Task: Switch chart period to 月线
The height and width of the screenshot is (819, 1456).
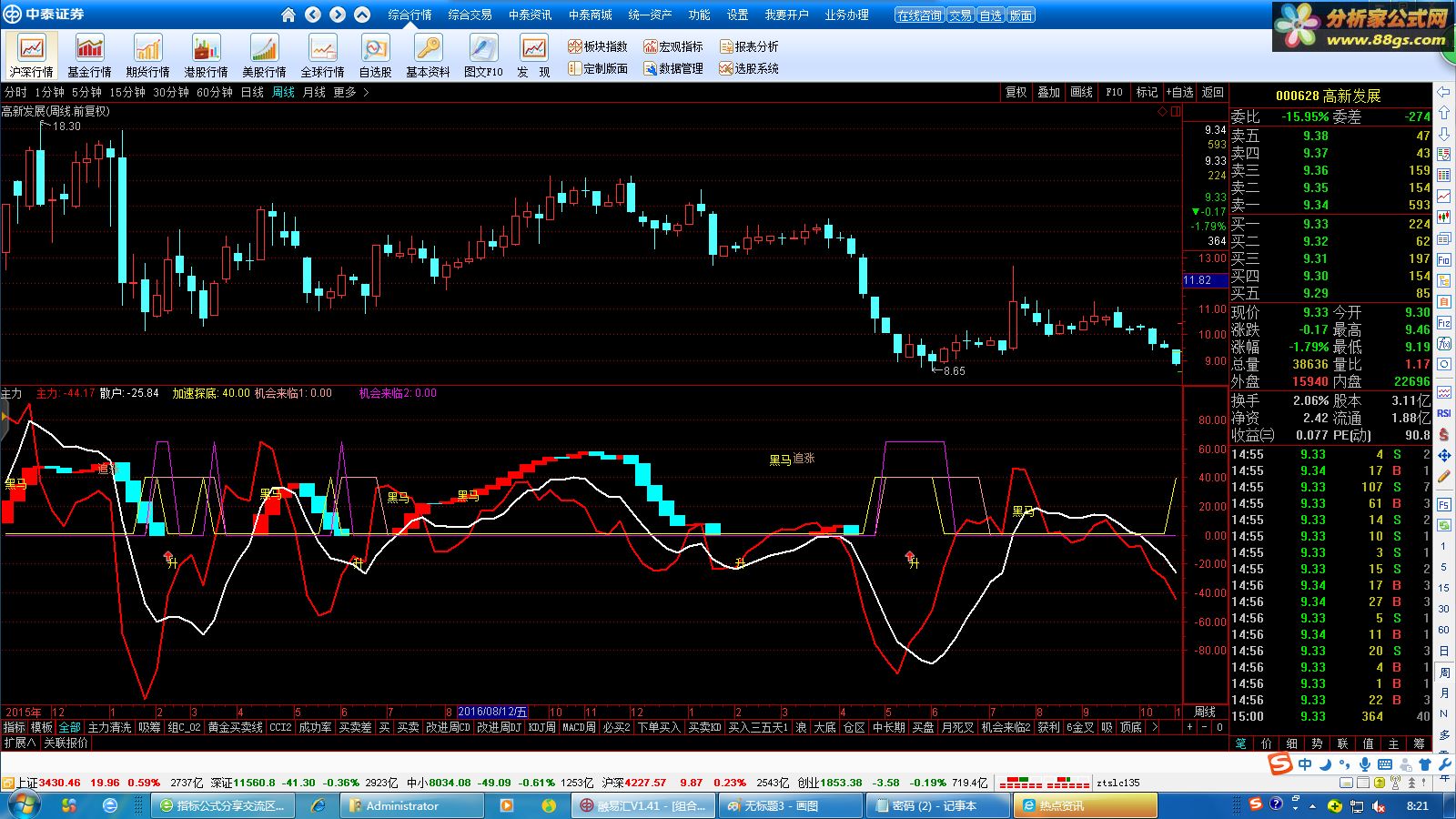Action: (314, 92)
